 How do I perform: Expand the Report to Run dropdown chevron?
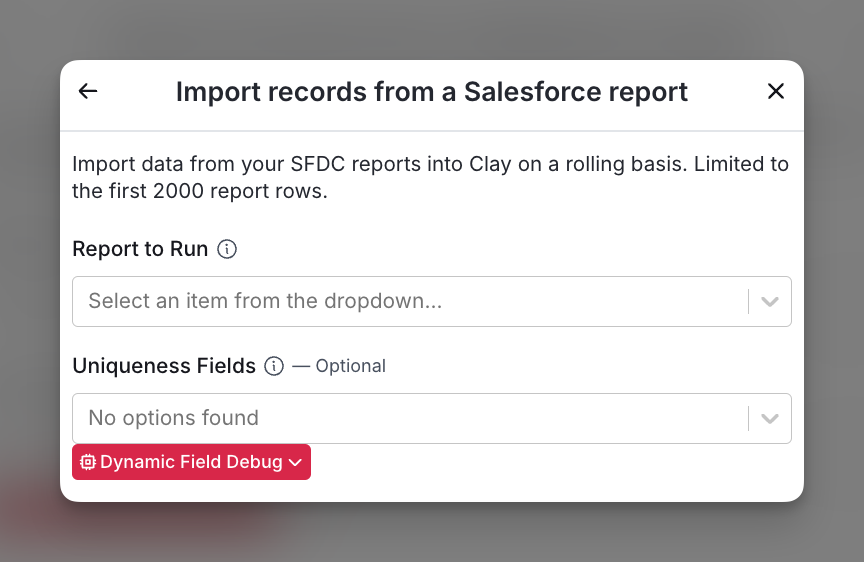(x=770, y=301)
